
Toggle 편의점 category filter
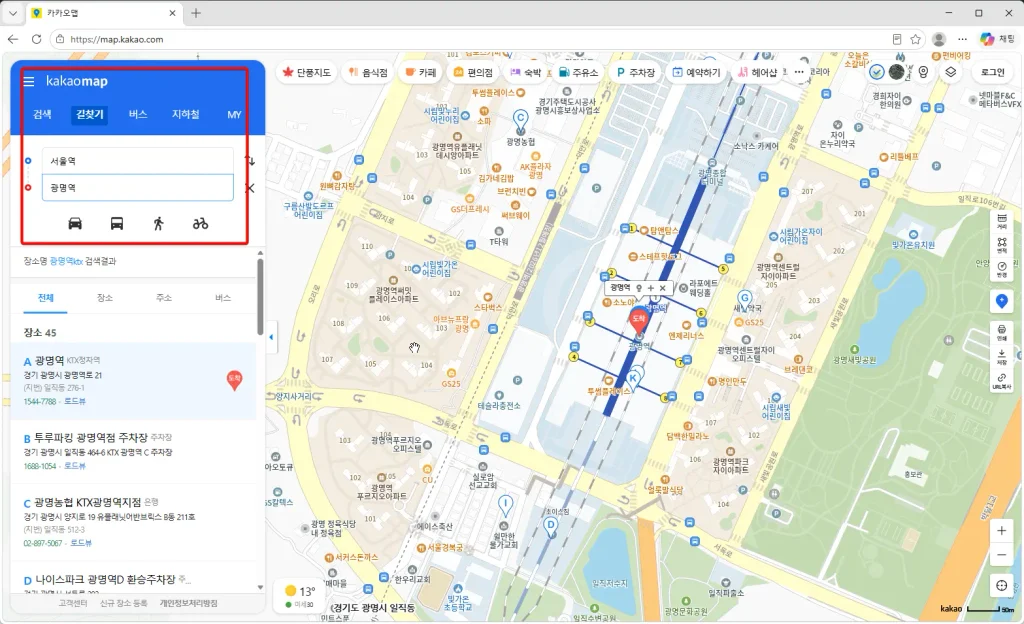click(x=473, y=72)
